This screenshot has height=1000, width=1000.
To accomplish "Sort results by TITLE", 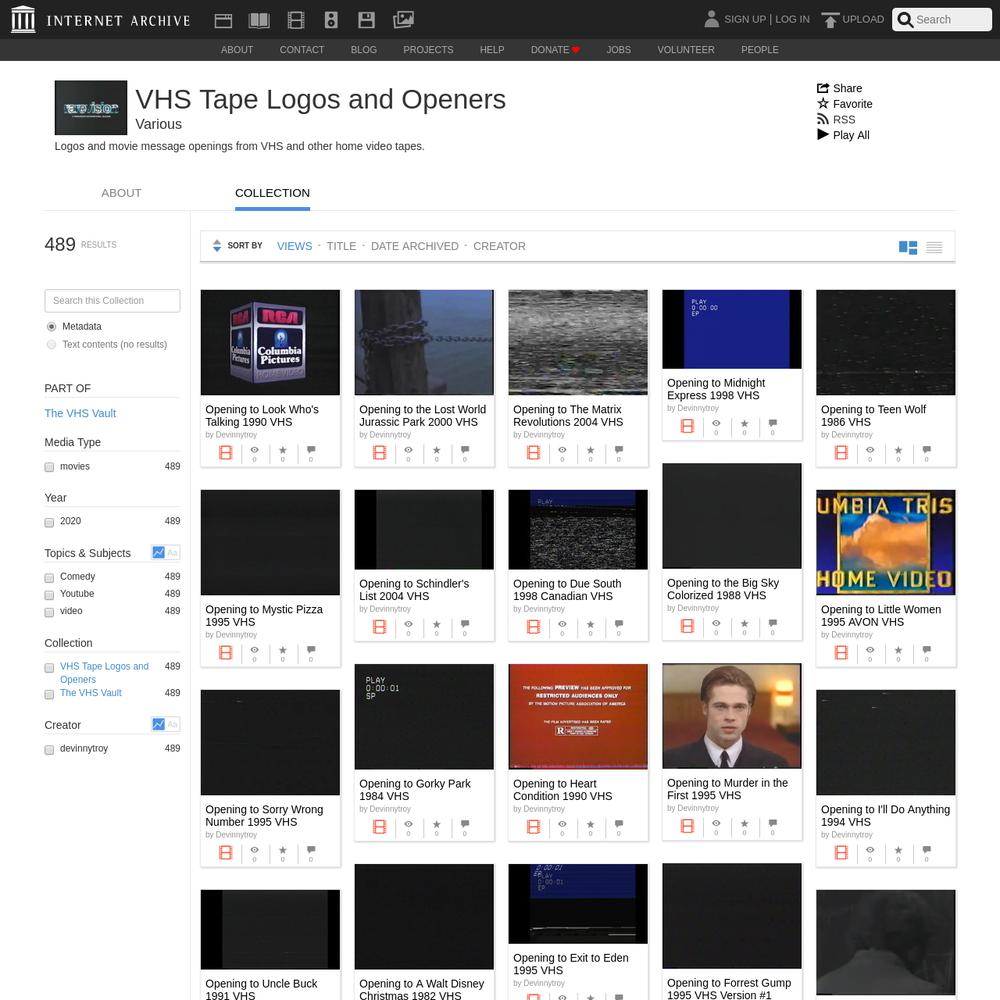I will click(341, 246).
